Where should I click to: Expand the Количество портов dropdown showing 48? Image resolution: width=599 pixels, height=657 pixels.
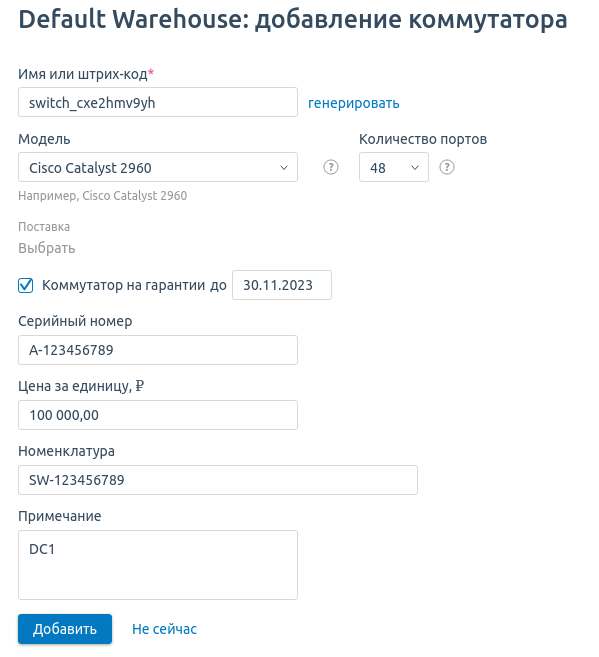pos(394,167)
